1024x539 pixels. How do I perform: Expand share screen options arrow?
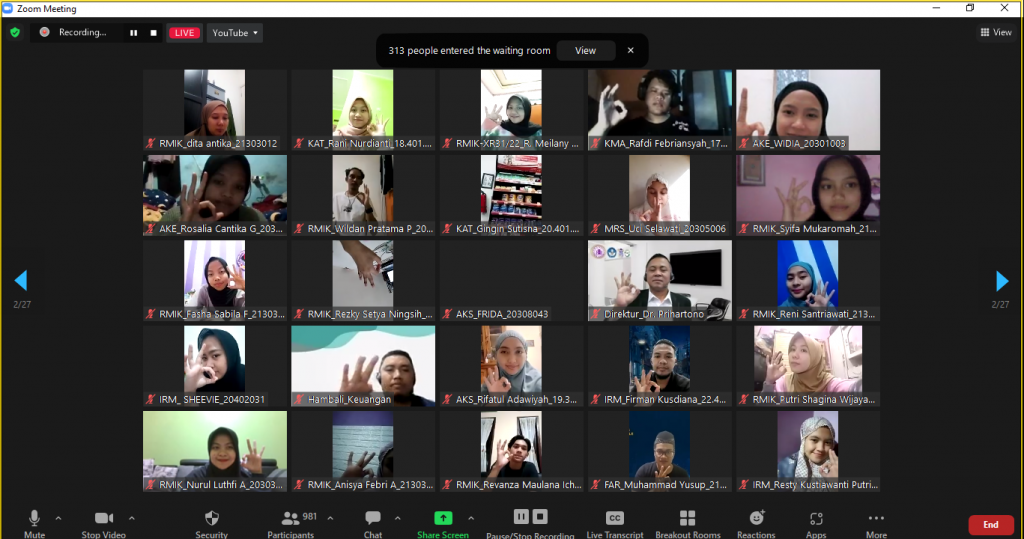point(471,518)
